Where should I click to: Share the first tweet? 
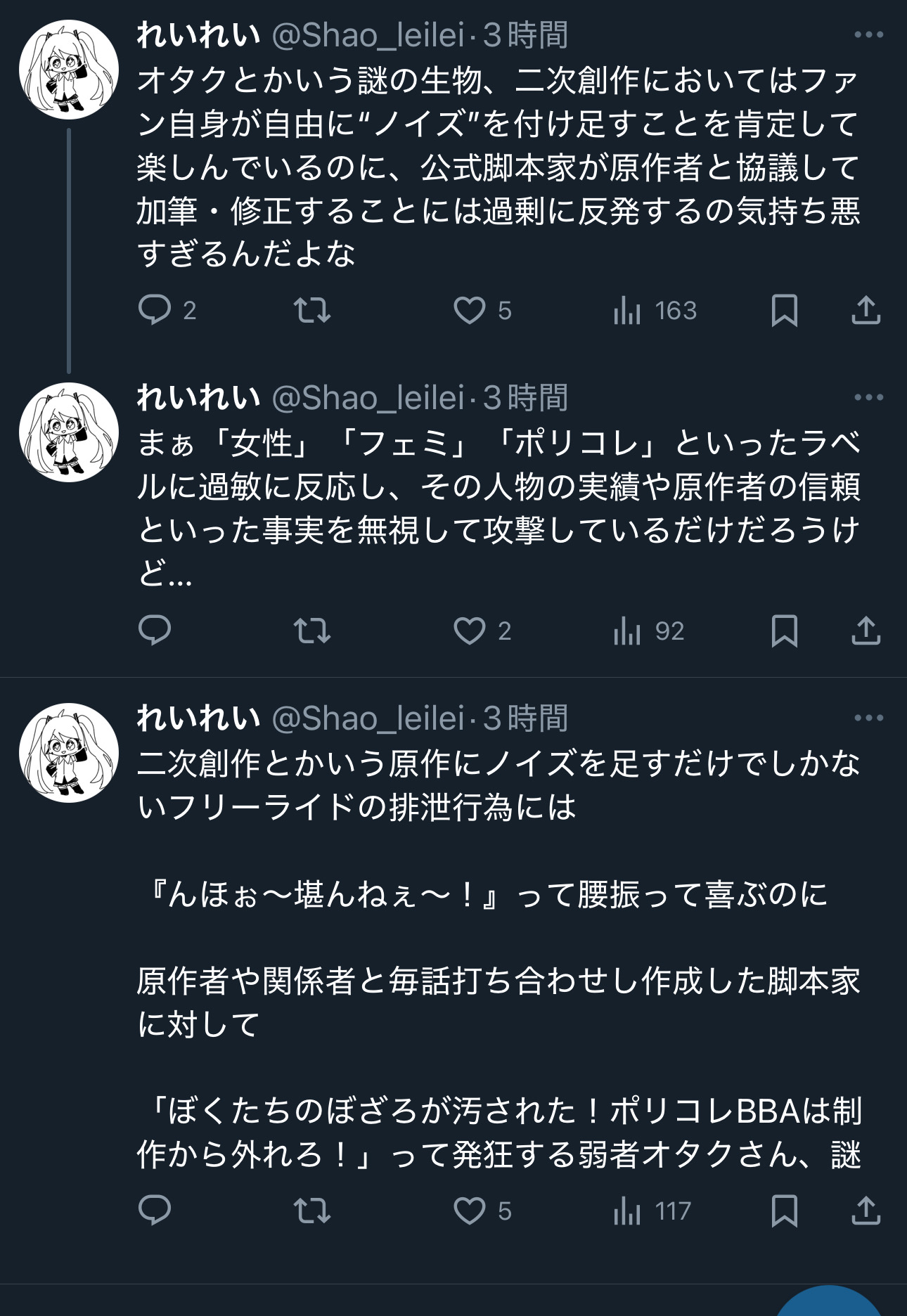coord(866,310)
